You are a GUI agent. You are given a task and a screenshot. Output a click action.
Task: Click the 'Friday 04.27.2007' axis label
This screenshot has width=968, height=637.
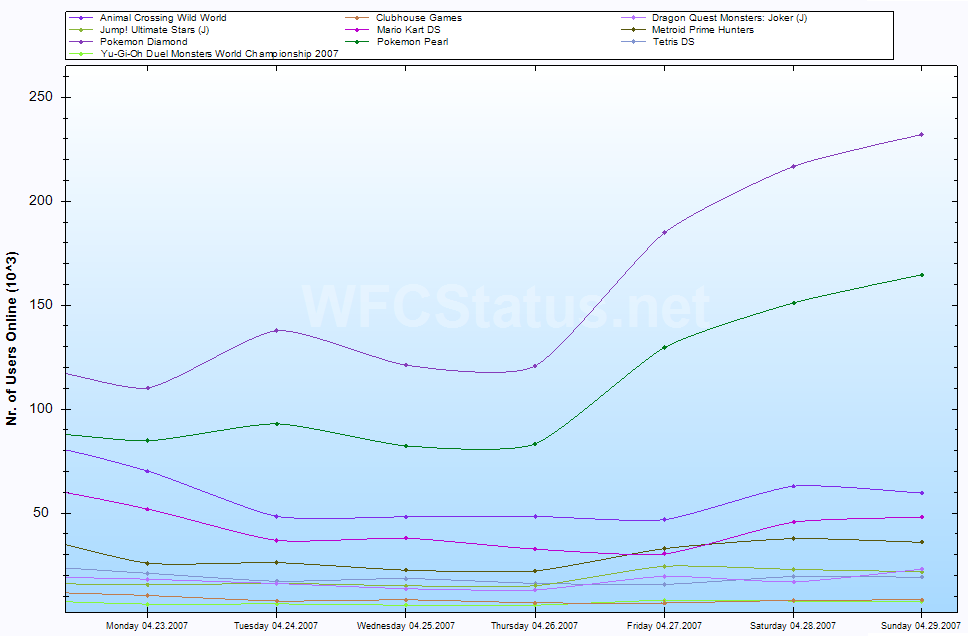tap(664, 625)
